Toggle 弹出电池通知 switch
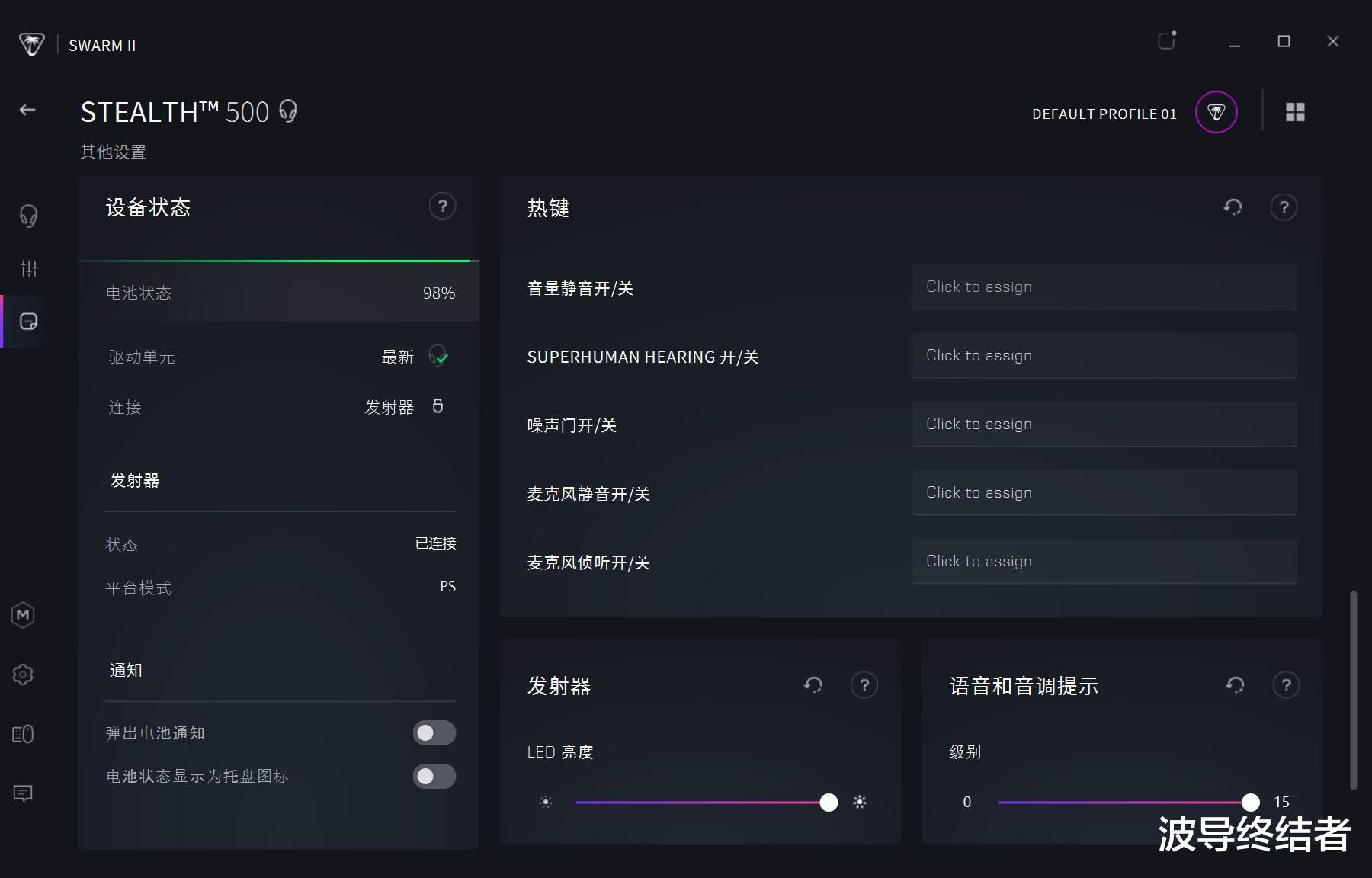 [x=434, y=733]
